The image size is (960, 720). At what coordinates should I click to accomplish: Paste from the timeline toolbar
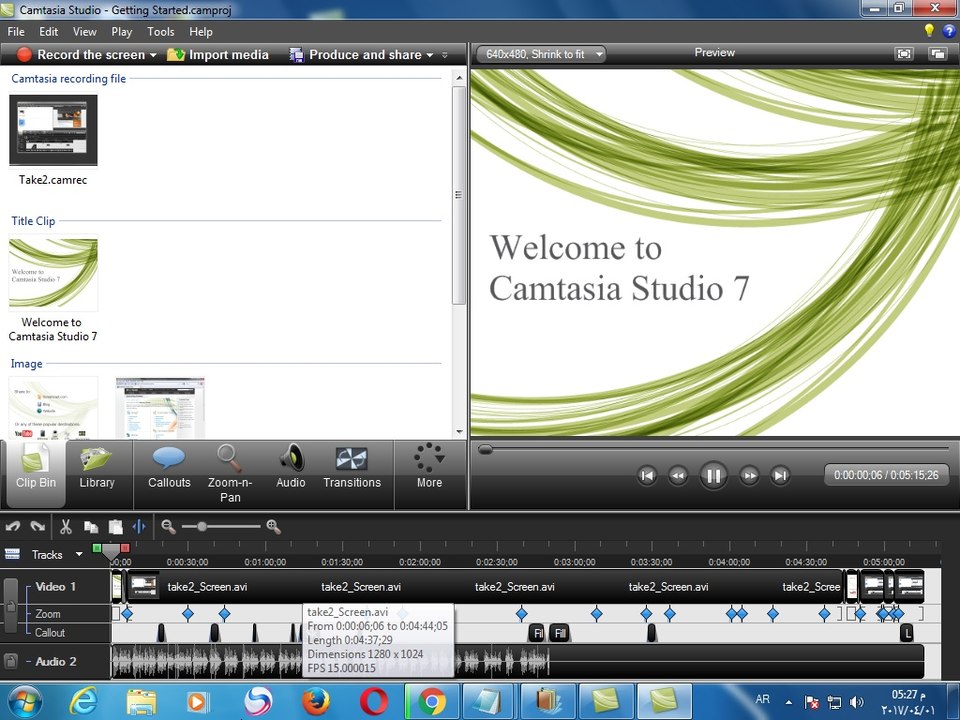(x=115, y=527)
